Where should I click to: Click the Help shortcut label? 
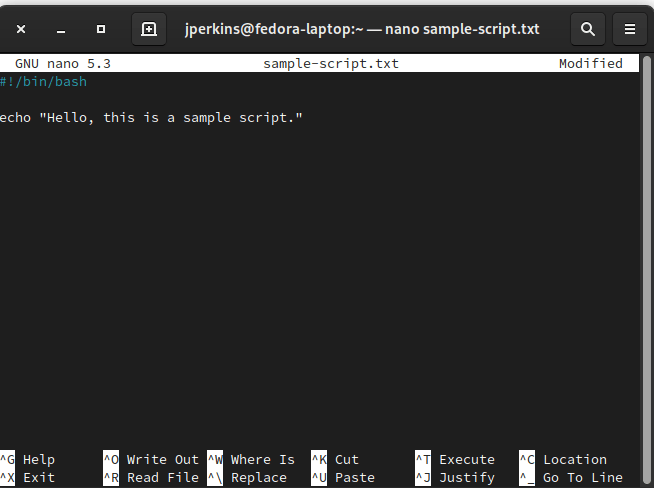click(x=39, y=460)
